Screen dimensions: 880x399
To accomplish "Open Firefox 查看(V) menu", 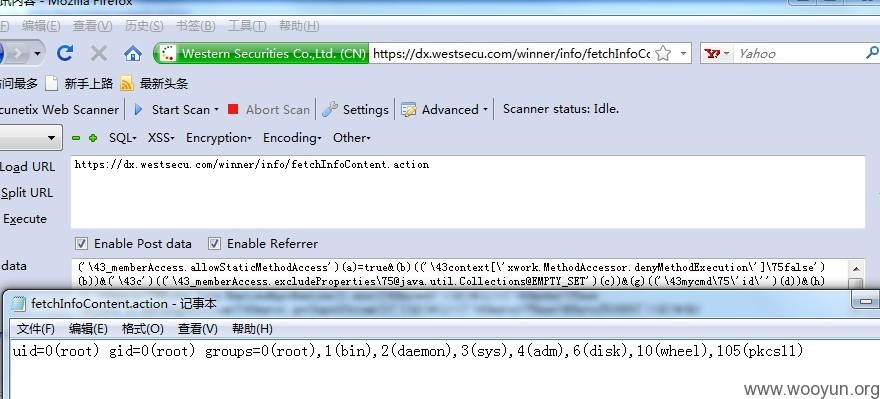I will (x=93, y=26).
